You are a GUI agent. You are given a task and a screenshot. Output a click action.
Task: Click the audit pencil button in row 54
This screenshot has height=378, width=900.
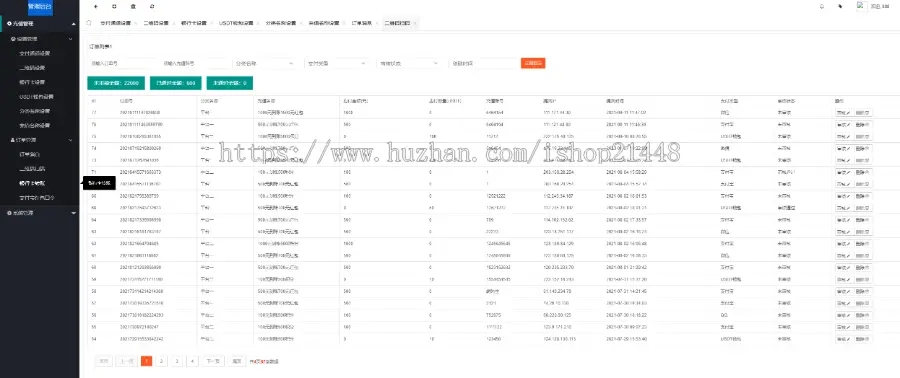pos(843,338)
